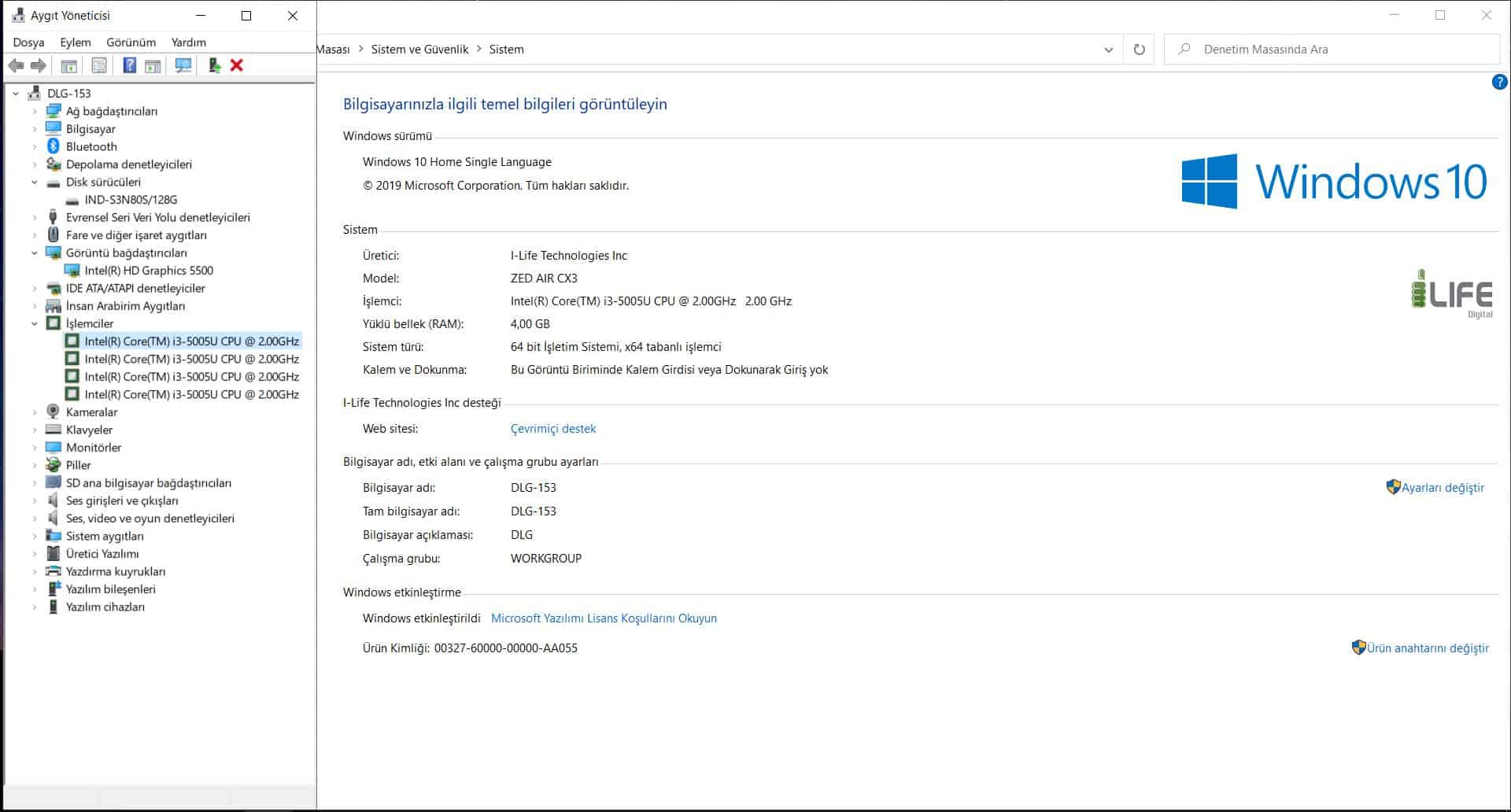The image size is (1511, 812).
Task: Click refresh button next to address bar
Action: [x=1139, y=50]
